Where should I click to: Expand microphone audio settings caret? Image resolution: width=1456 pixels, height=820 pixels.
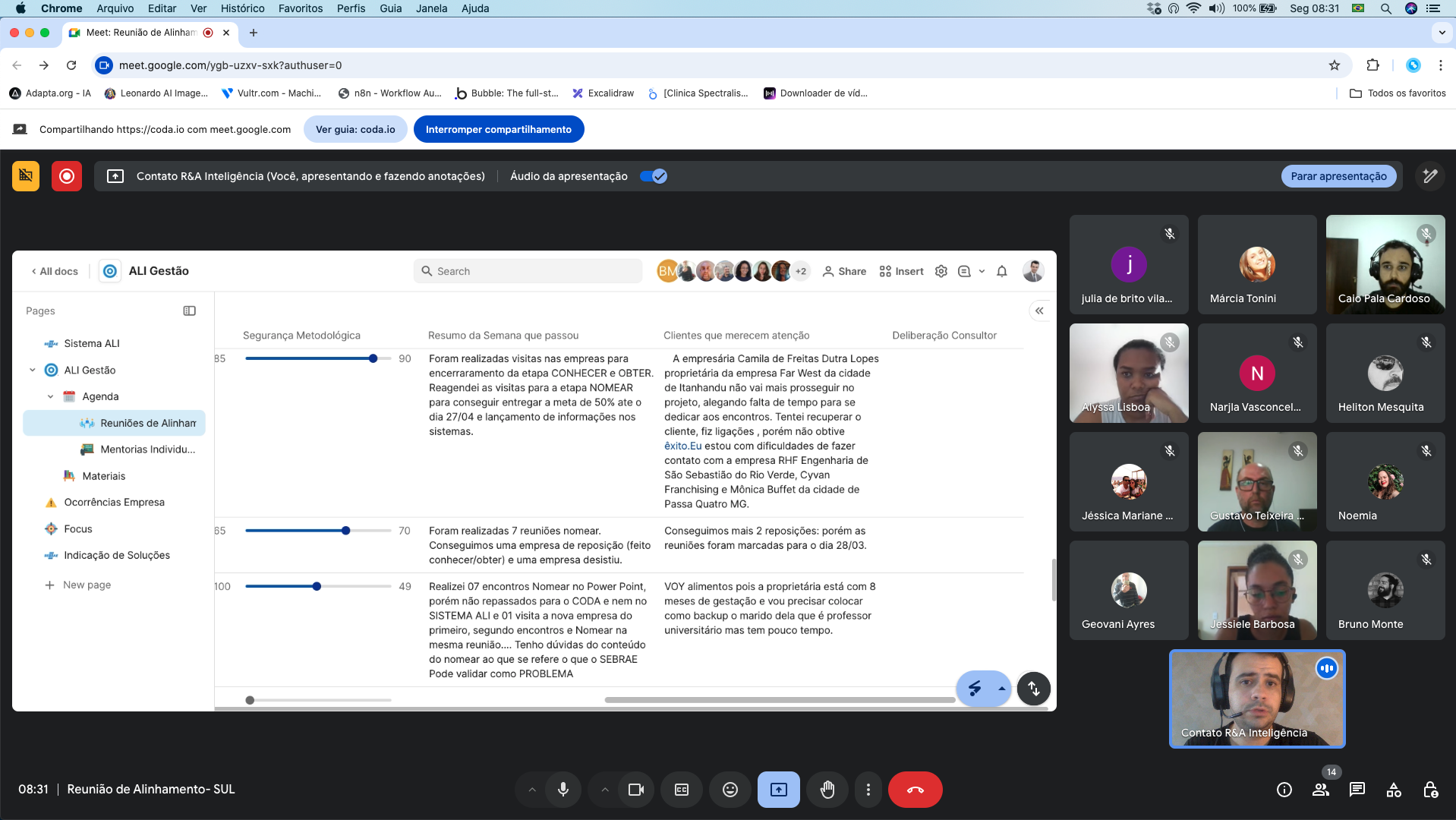coord(532,790)
